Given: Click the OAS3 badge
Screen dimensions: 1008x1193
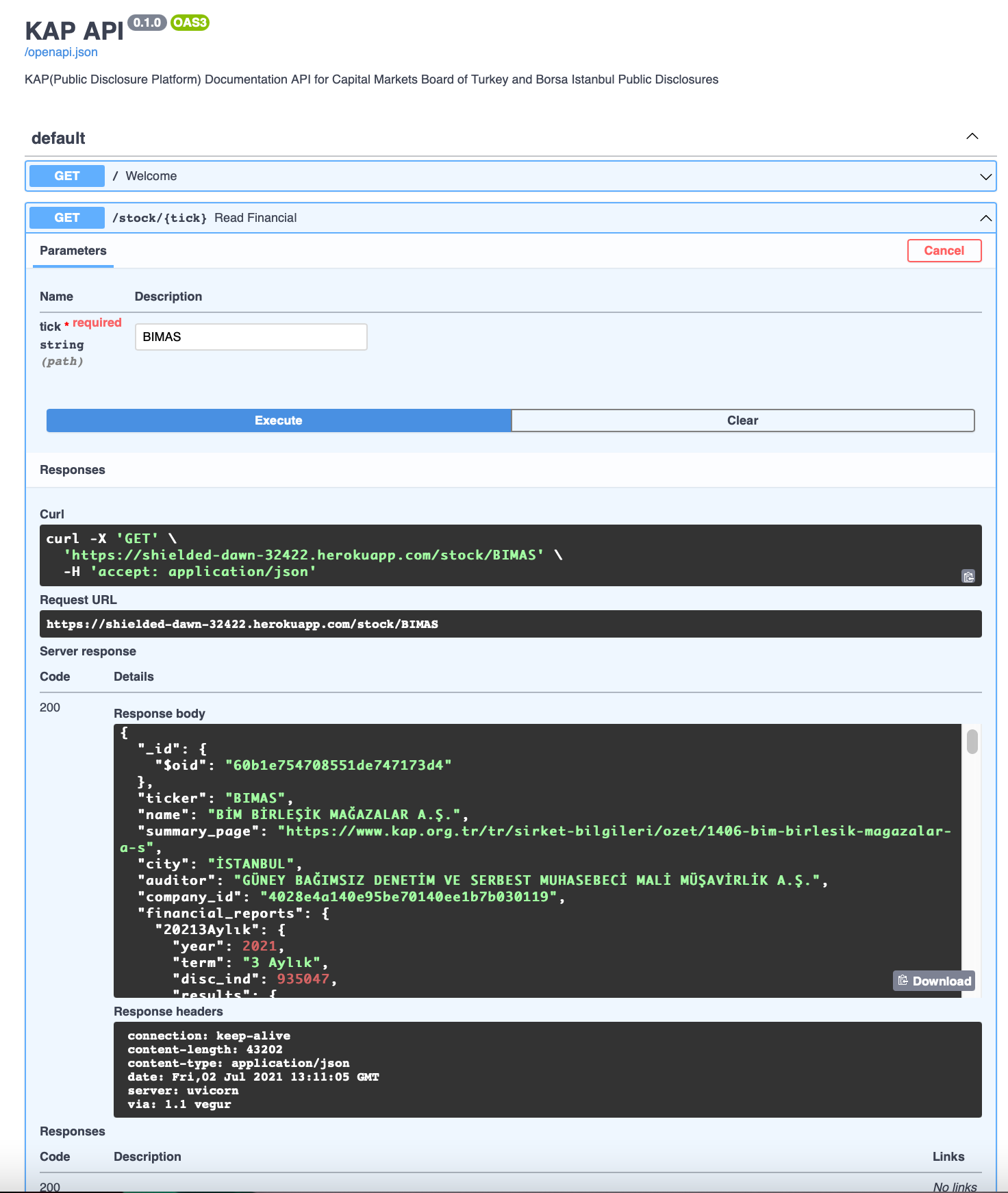Looking at the screenshot, I should point(190,23).
